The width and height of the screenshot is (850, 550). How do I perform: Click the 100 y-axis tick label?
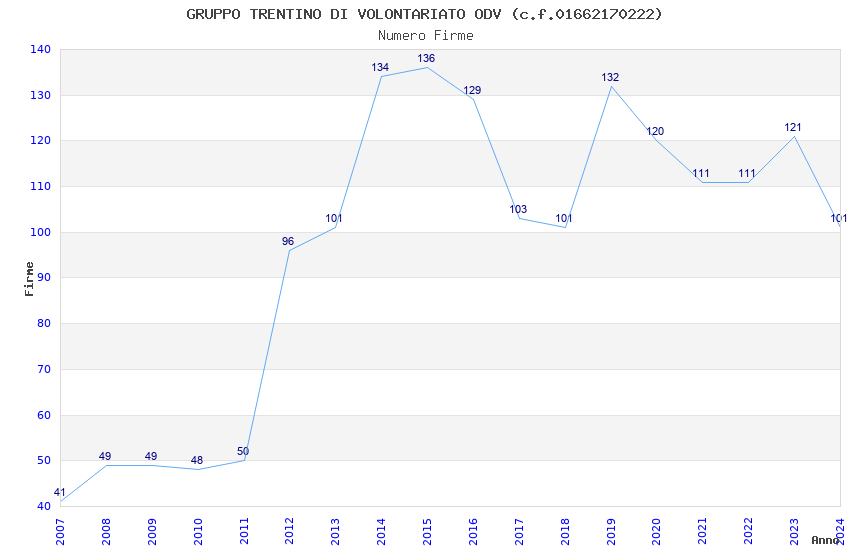[41, 232]
